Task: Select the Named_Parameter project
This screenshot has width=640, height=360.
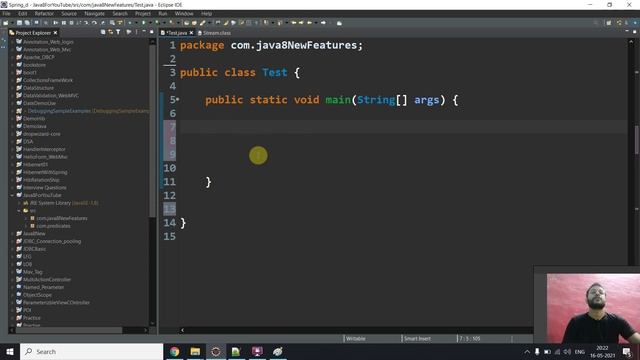Action: pos(43,287)
